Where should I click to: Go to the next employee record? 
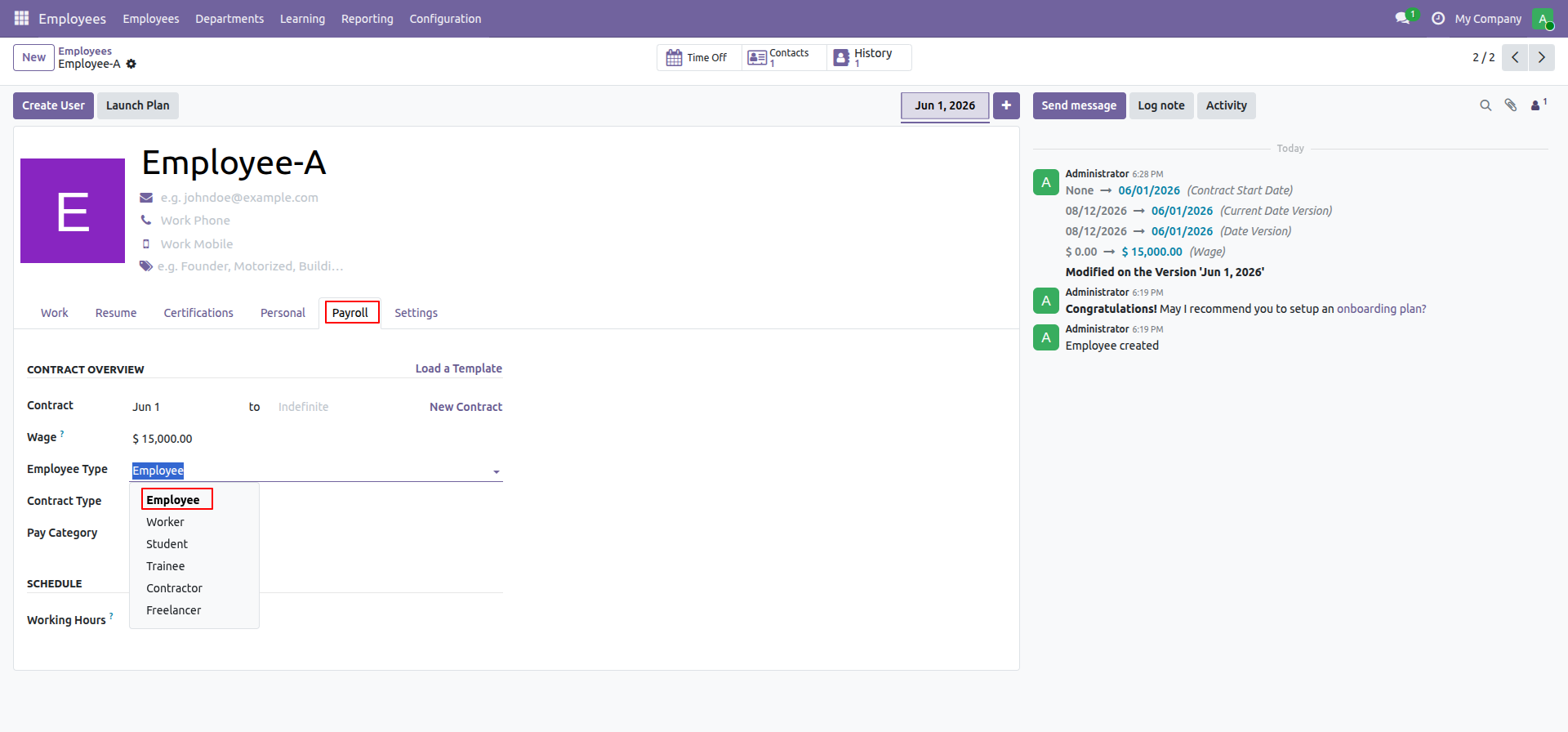[1542, 57]
